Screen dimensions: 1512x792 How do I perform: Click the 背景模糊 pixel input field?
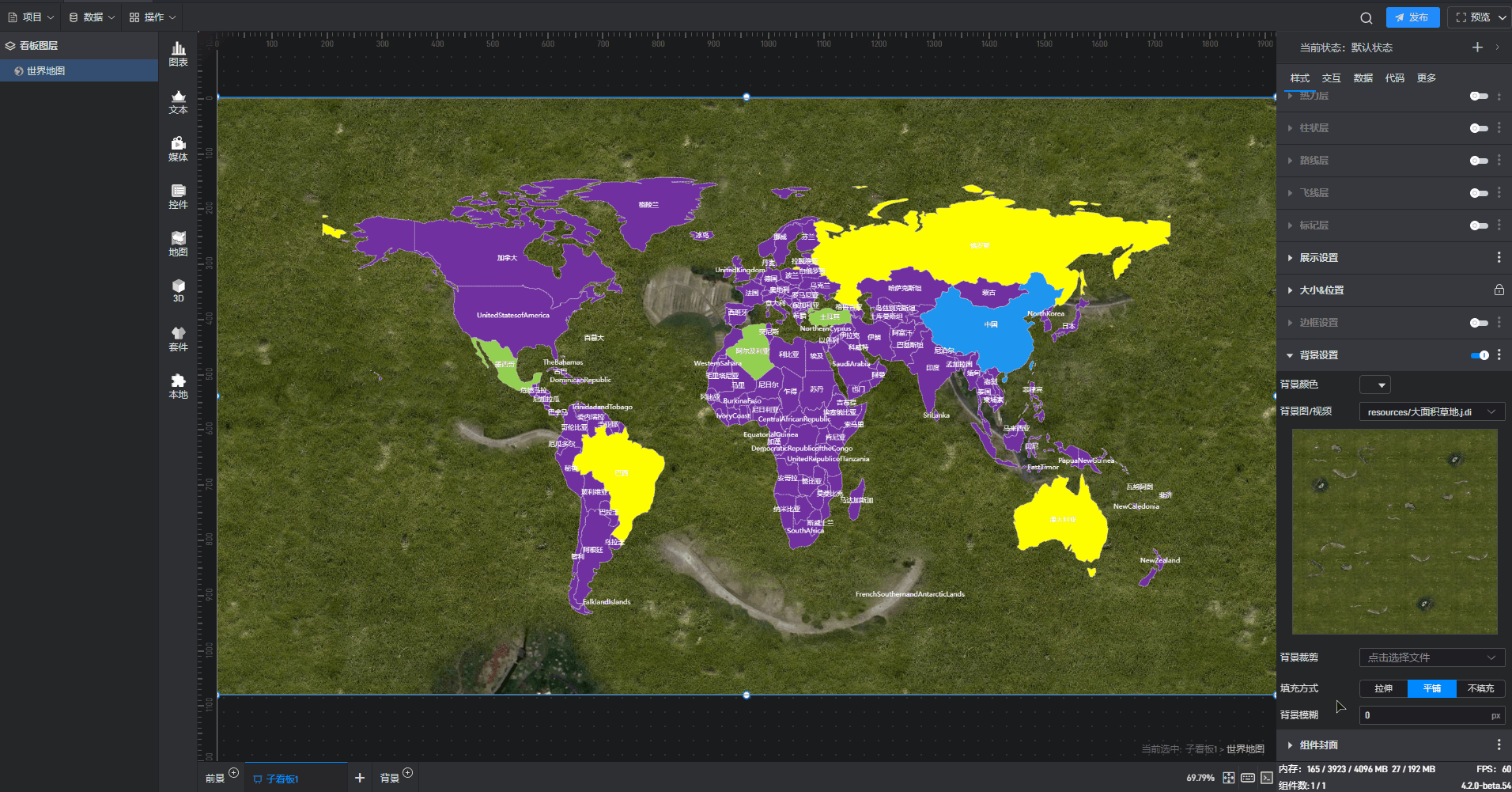tap(1423, 715)
